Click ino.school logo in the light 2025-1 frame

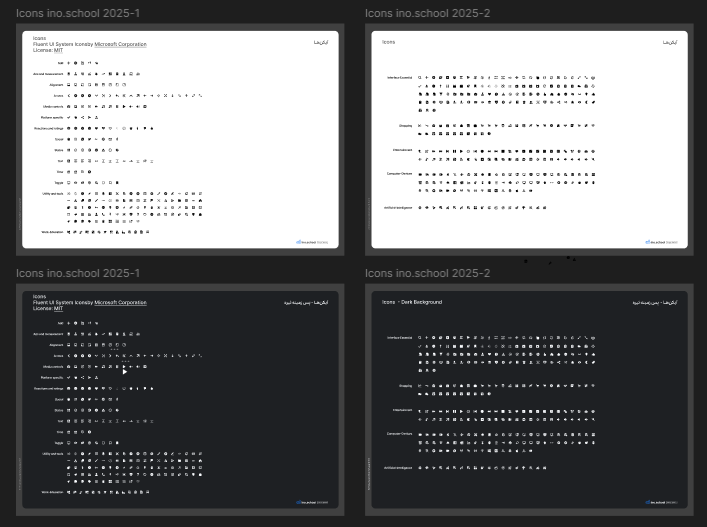[314, 241]
